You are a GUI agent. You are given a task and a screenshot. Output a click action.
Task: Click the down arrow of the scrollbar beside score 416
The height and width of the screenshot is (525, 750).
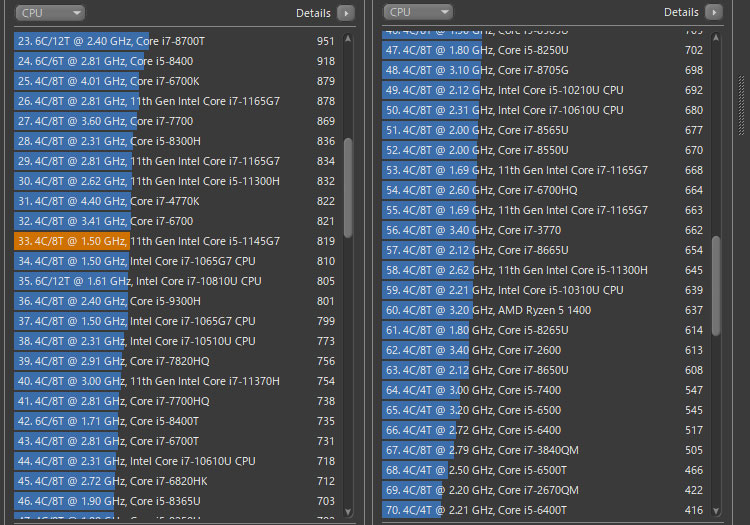click(716, 510)
